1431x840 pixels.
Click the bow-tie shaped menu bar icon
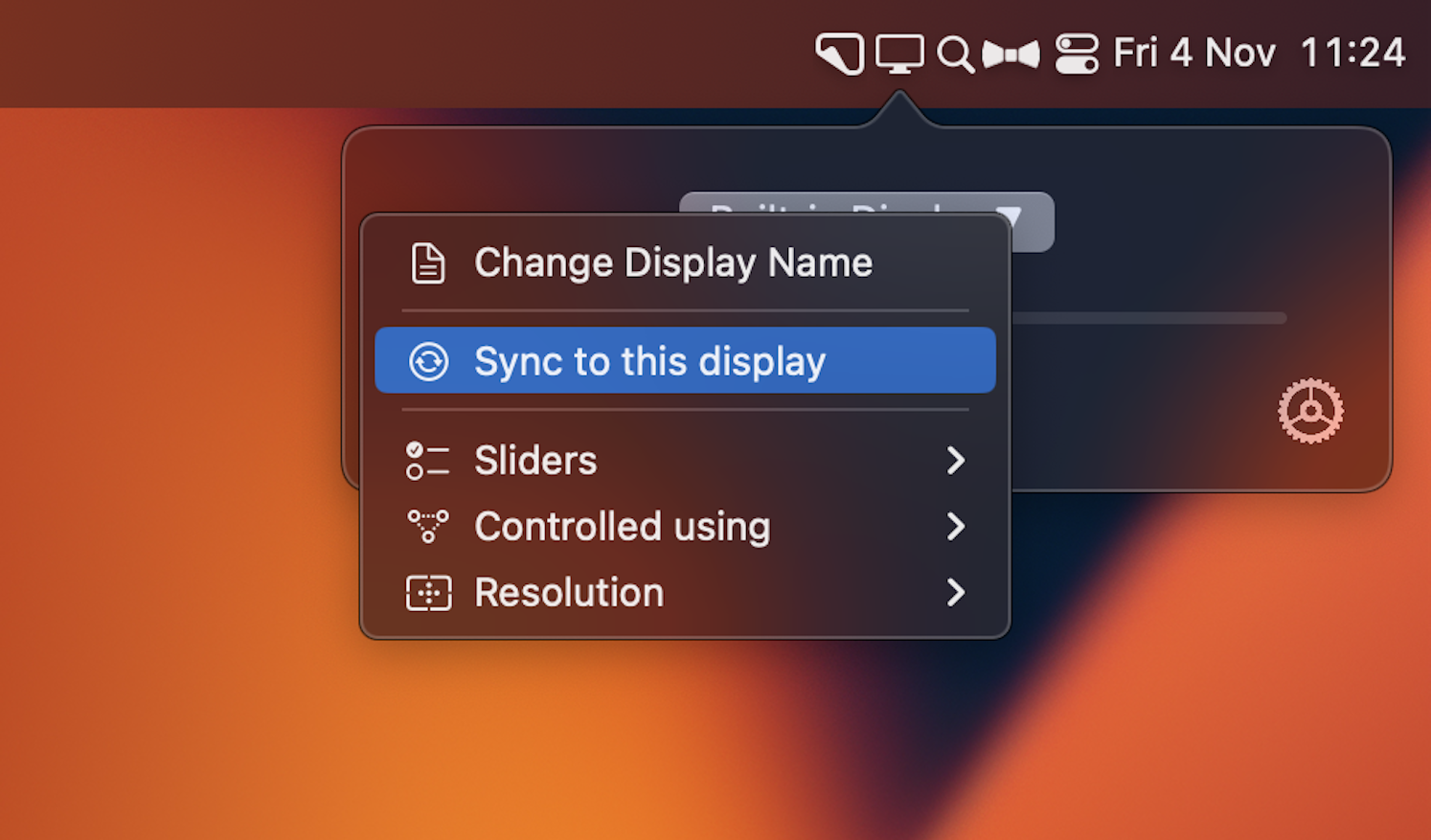pos(1011,55)
